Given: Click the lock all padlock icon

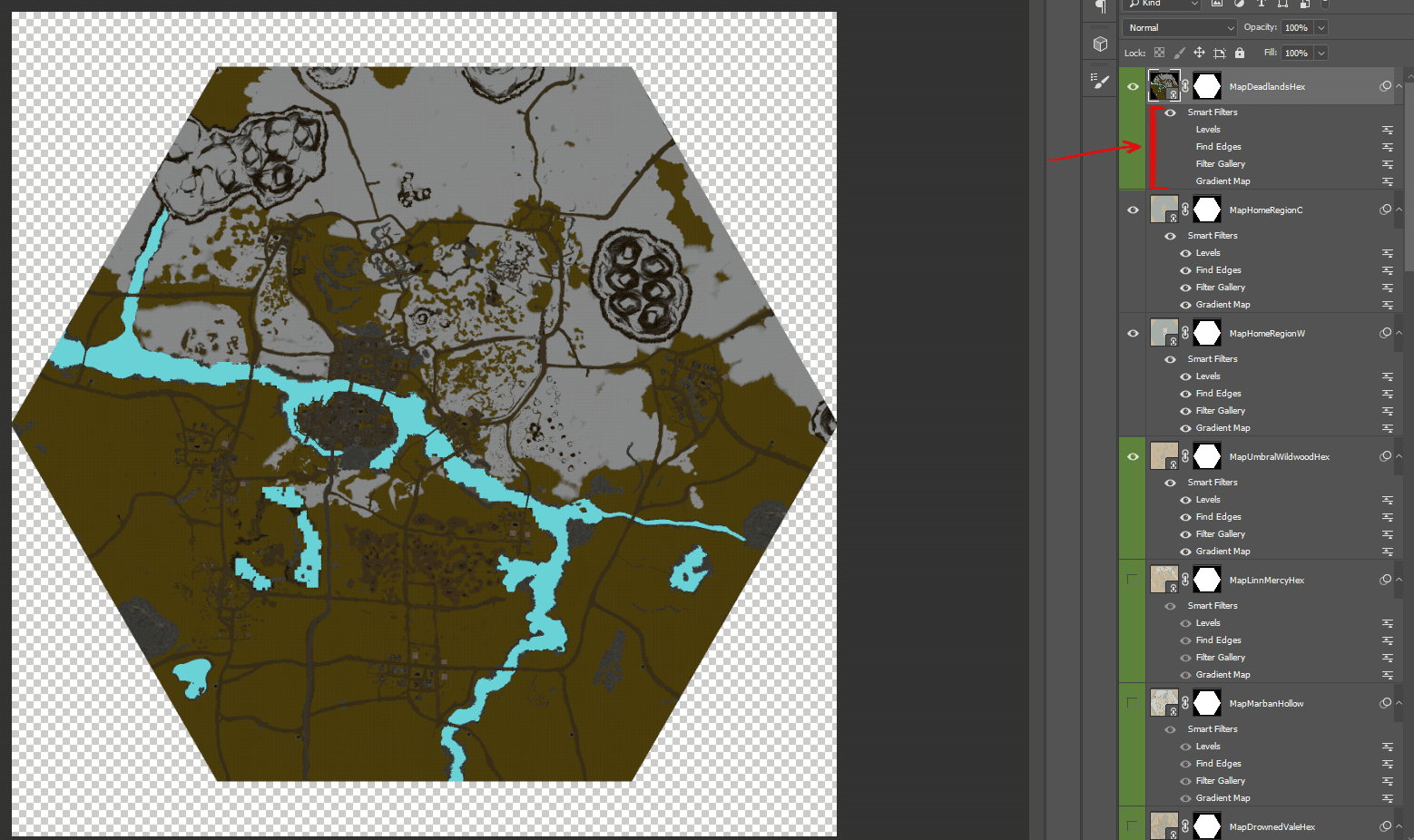Looking at the screenshot, I should pos(1240,53).
